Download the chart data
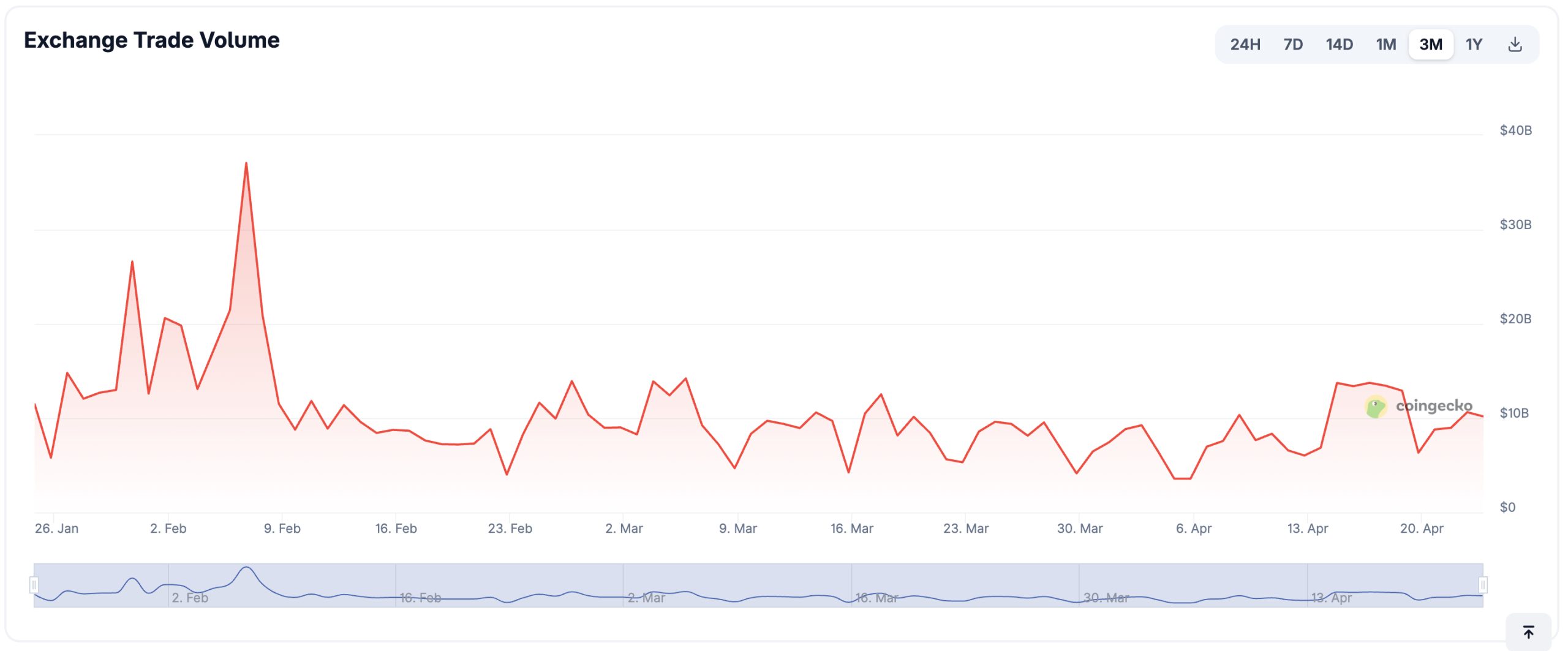 [1515, 44]
